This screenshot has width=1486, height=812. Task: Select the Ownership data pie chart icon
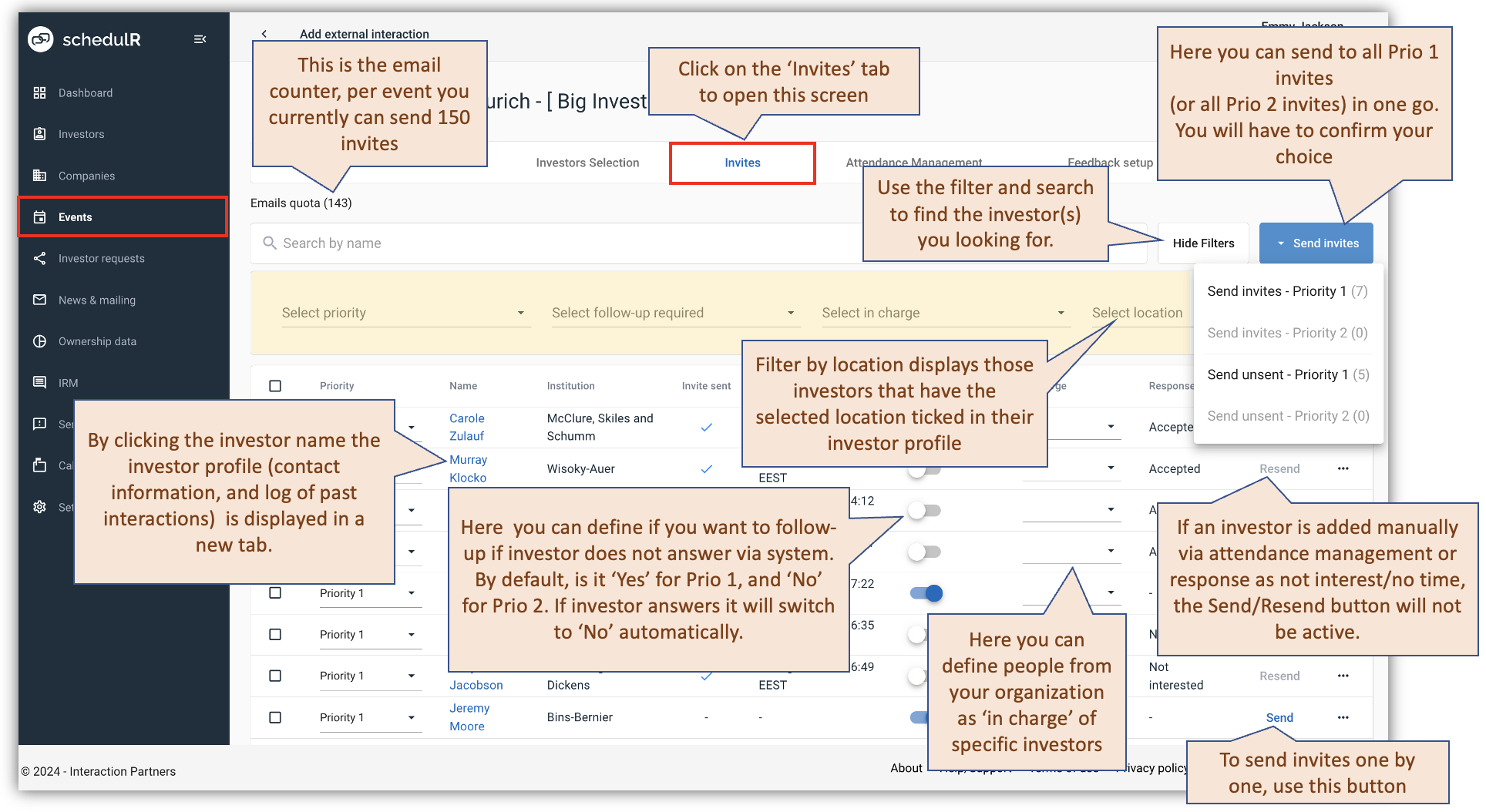39,341
